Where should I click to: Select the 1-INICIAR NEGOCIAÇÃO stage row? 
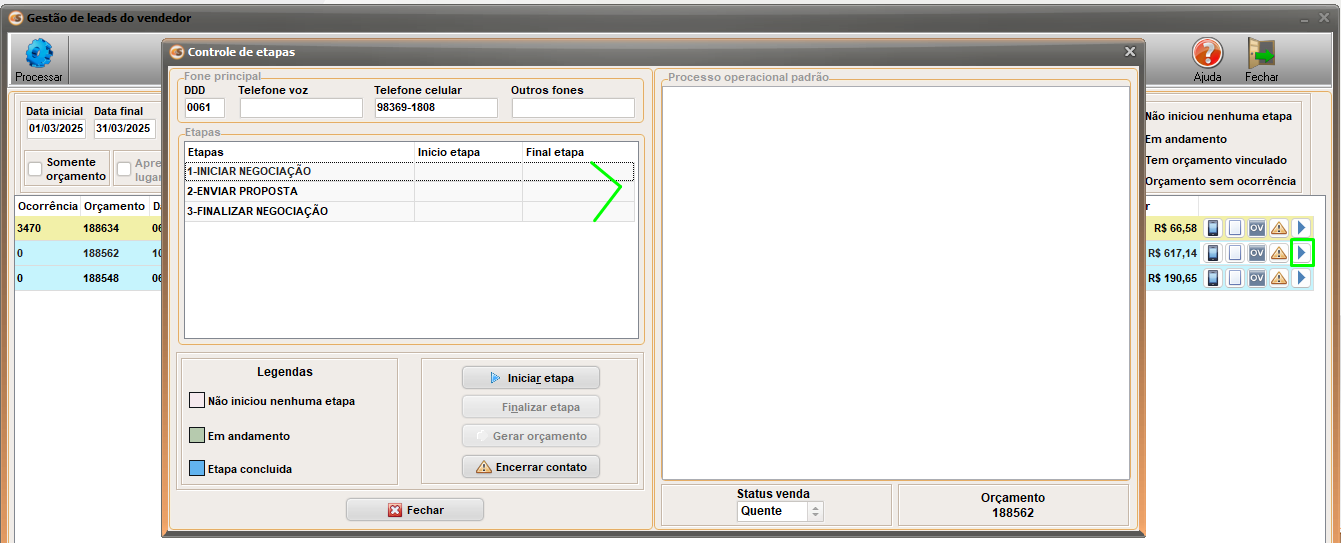point(300,171)
